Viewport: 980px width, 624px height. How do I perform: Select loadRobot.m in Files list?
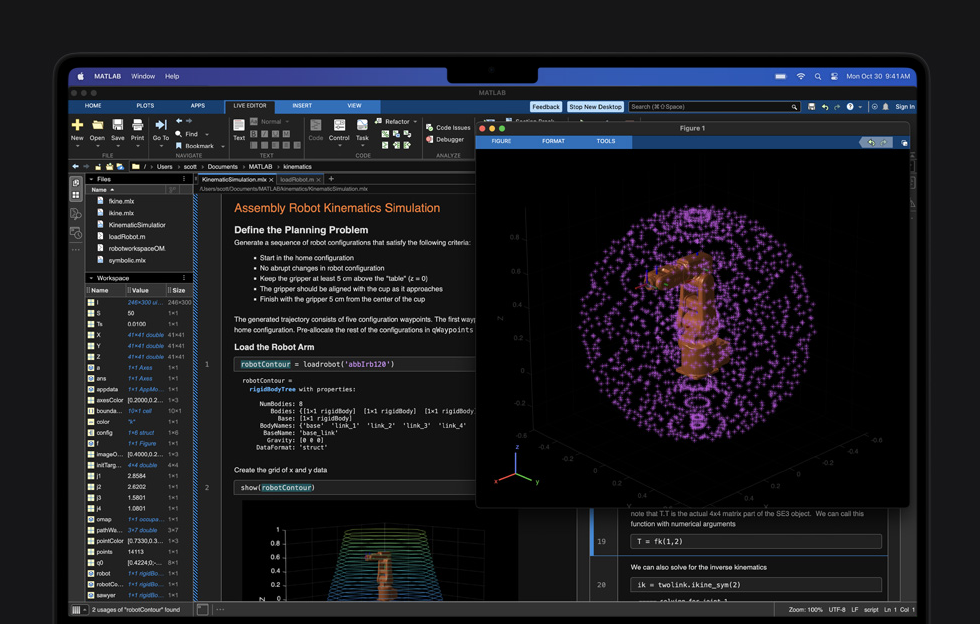pos(127,236)
